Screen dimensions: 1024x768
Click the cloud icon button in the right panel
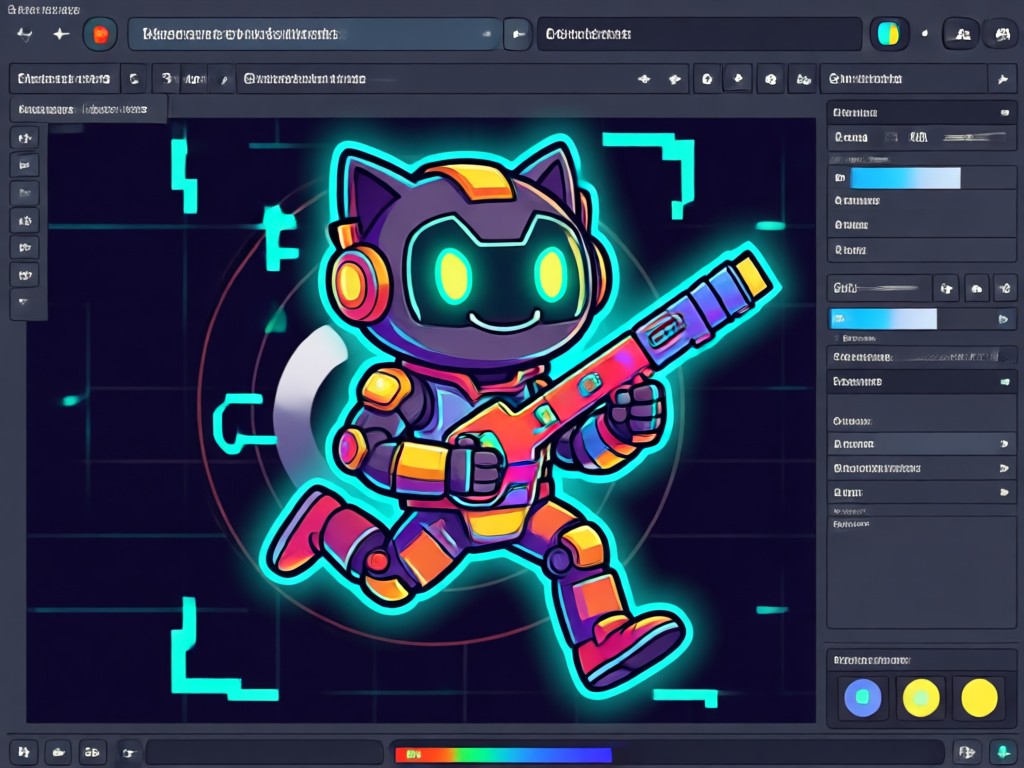click(x=976, y=288)
